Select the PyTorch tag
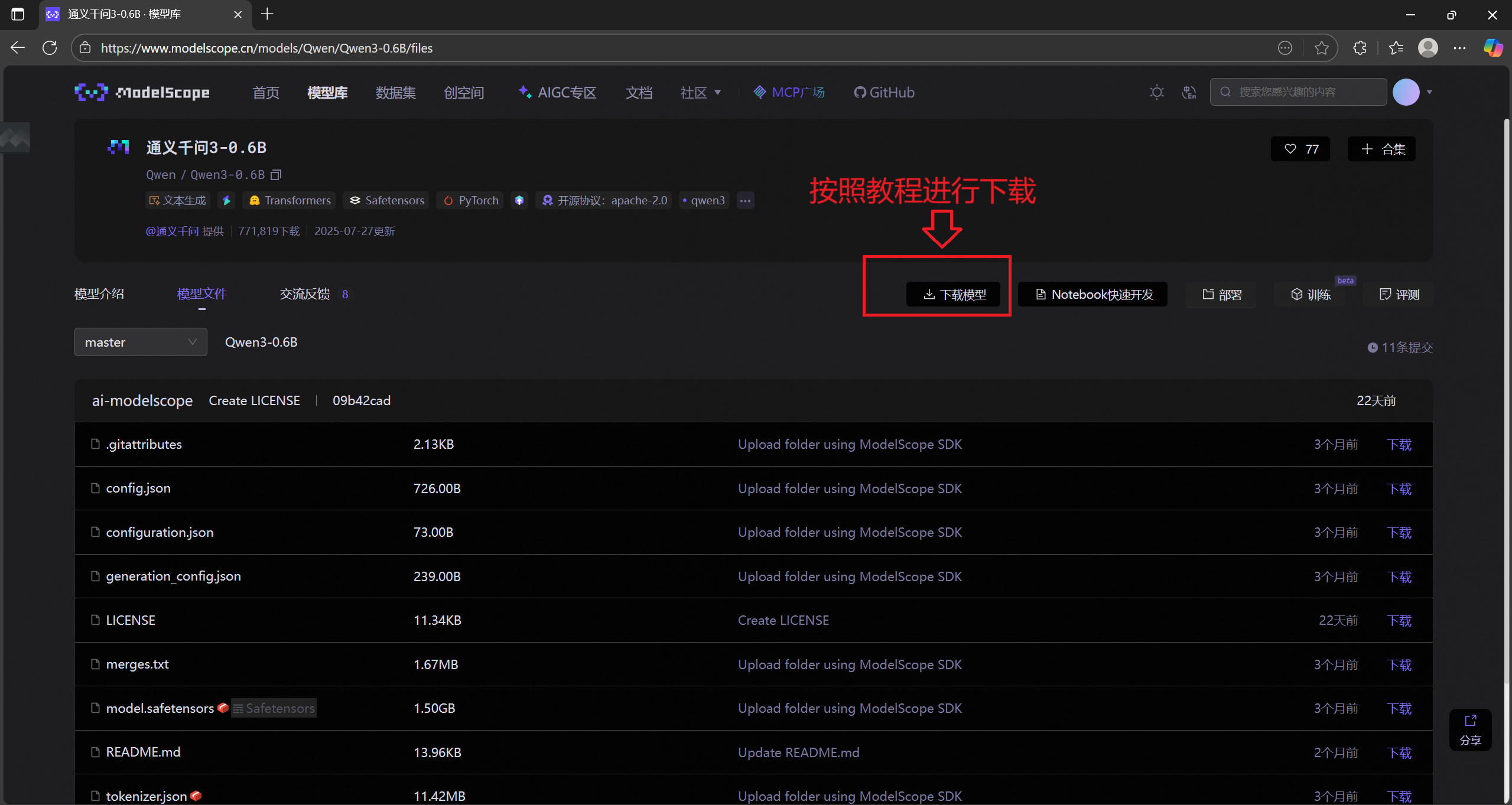The width and height of the screenshot is (1512, 805). tap(470, 200)
